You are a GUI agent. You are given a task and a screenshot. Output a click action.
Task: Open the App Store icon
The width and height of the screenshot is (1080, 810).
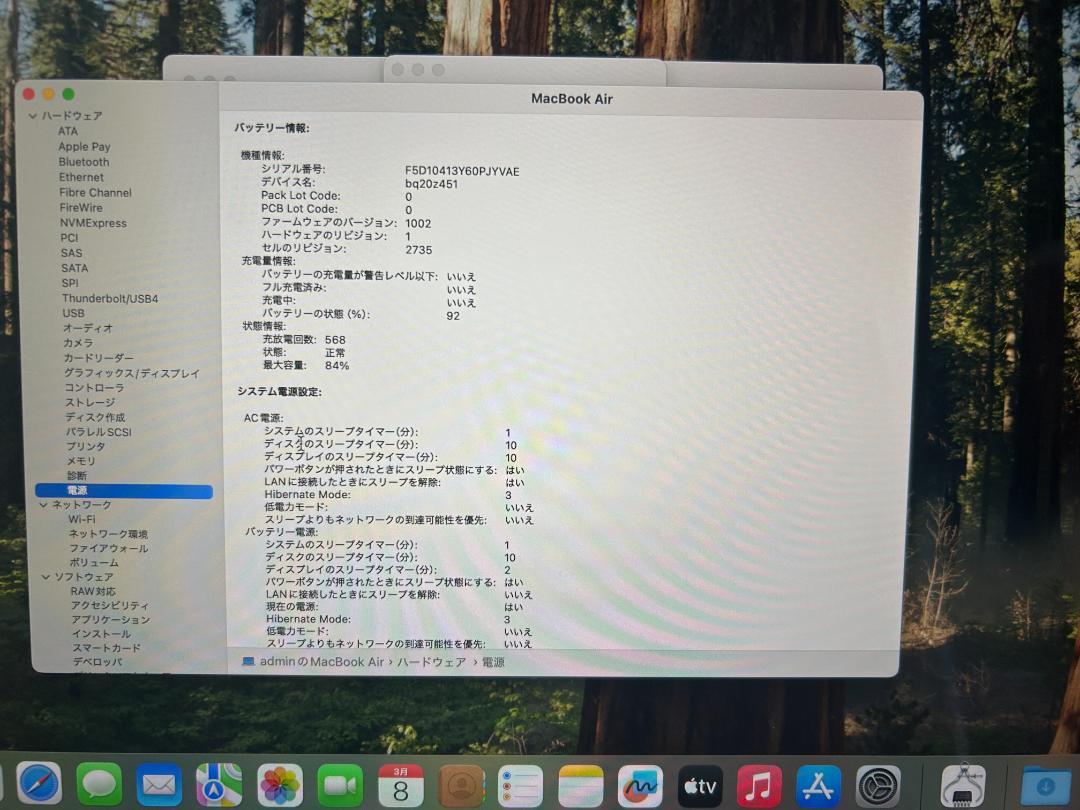click(x=818, y=786)
